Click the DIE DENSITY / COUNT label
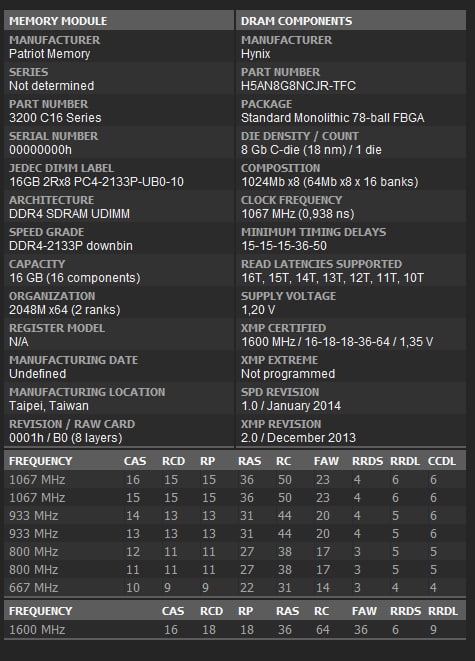Viewport: 475px width, 661px height. coord(300,136)
